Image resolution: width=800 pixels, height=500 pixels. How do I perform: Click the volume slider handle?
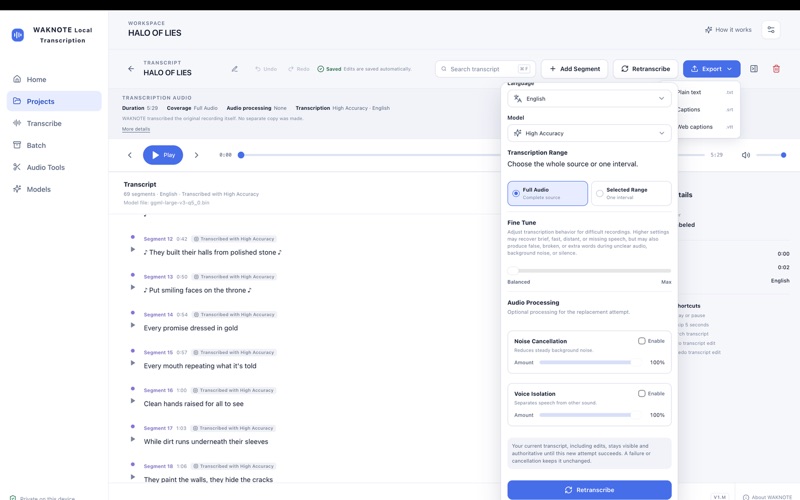[783, 155]
